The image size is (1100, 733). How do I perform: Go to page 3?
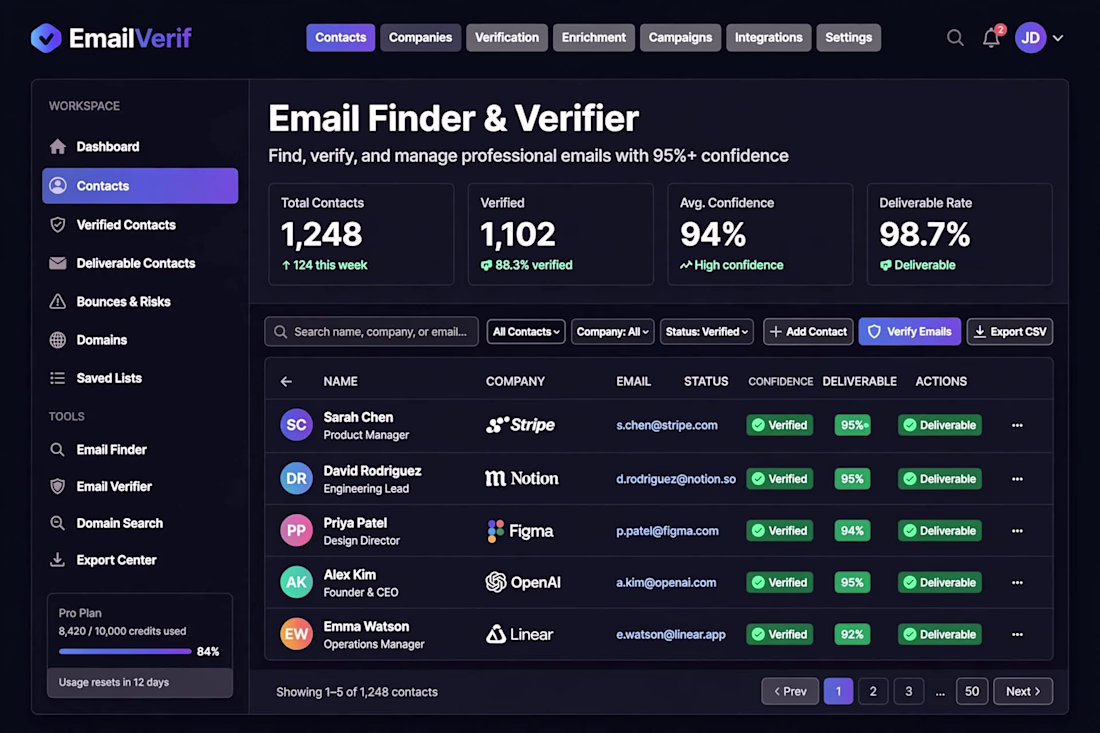pos(908,692)
